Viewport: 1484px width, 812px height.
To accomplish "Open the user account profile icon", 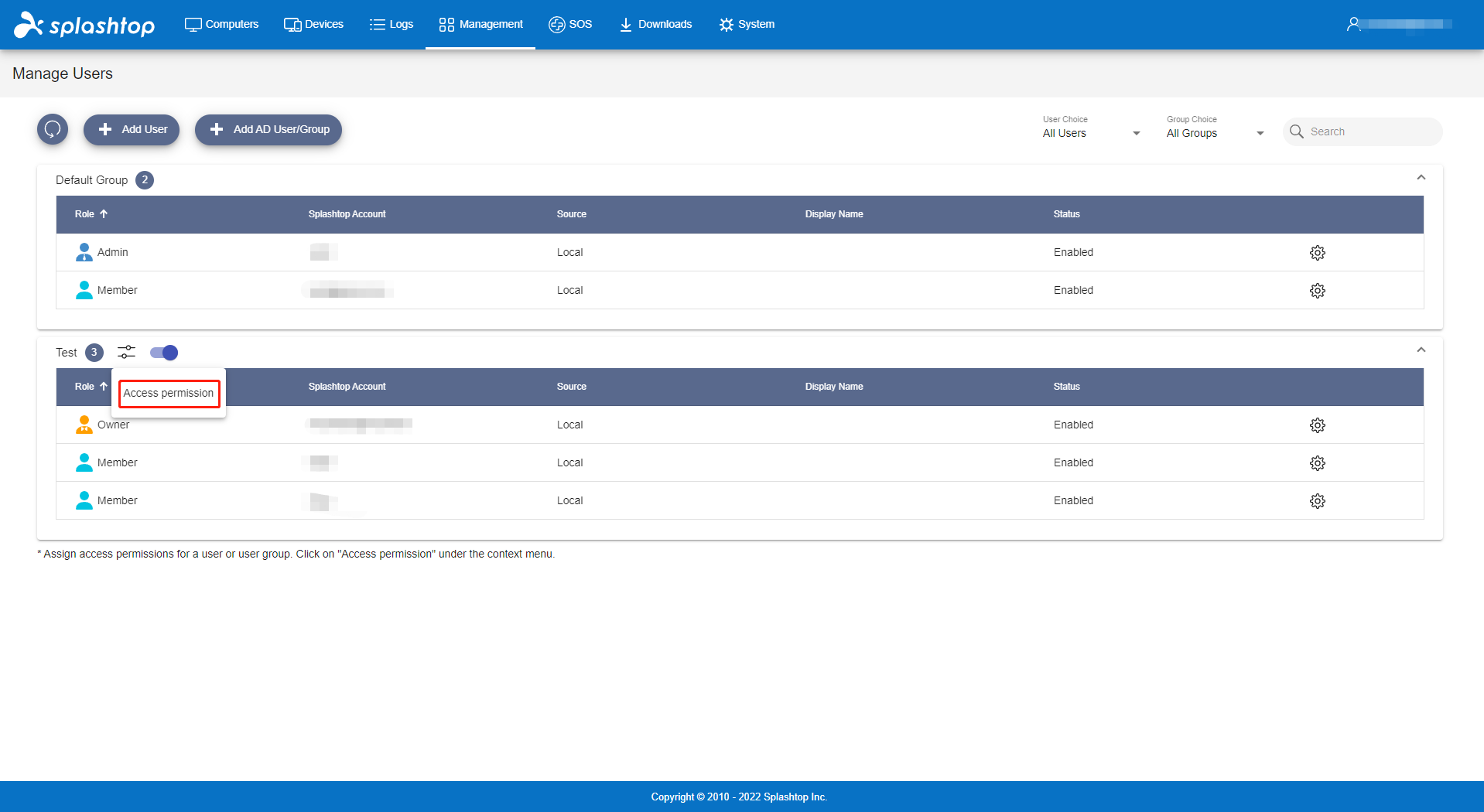I will click(x=1353, y=24).
